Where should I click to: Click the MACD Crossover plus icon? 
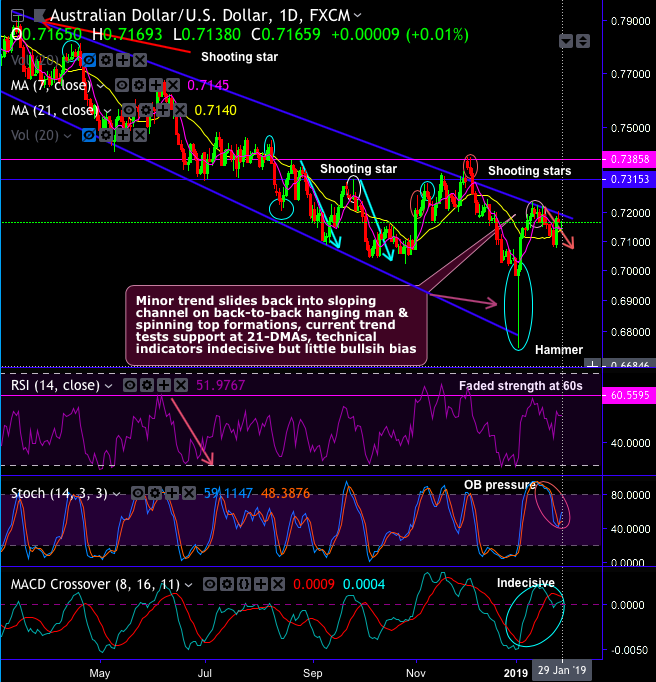click(x=261, y=584)
